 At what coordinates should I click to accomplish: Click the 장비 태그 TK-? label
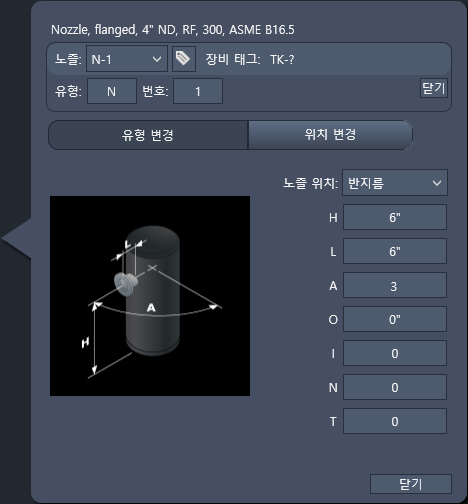click(250, 60)
